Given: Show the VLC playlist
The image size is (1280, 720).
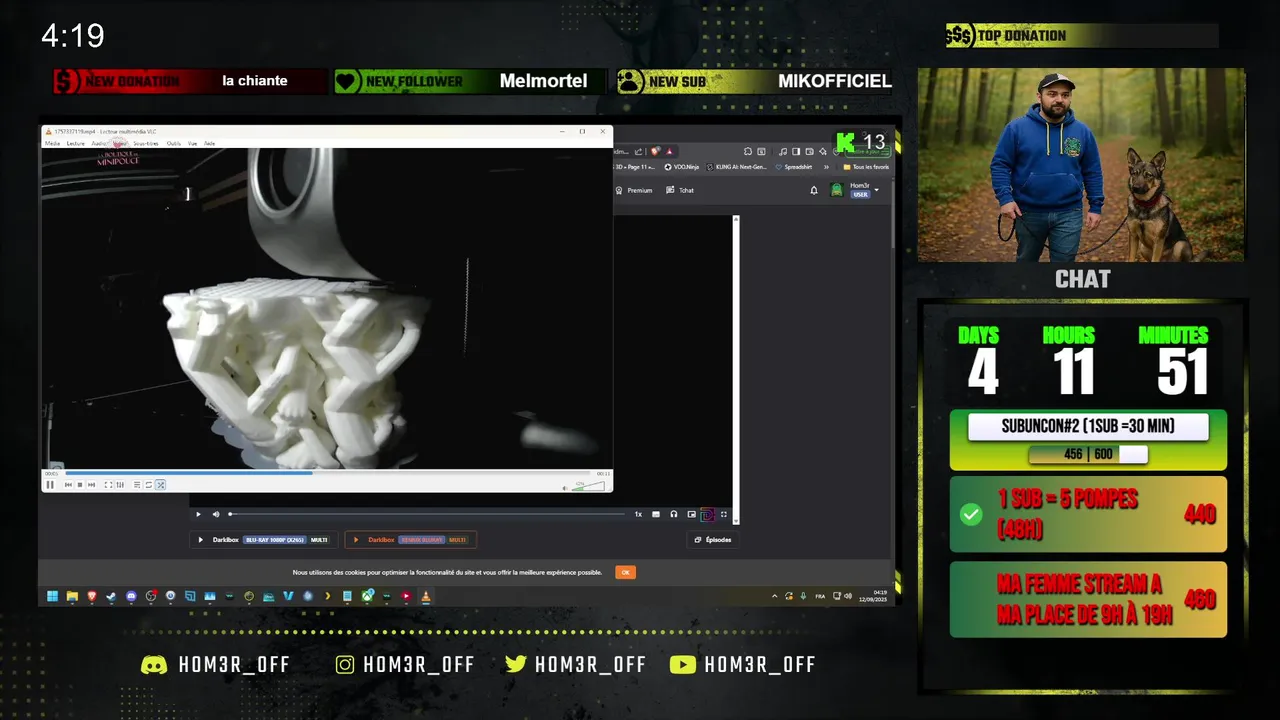Looking at the screenshot, I should pyautogui.click(x=137, y=485).
